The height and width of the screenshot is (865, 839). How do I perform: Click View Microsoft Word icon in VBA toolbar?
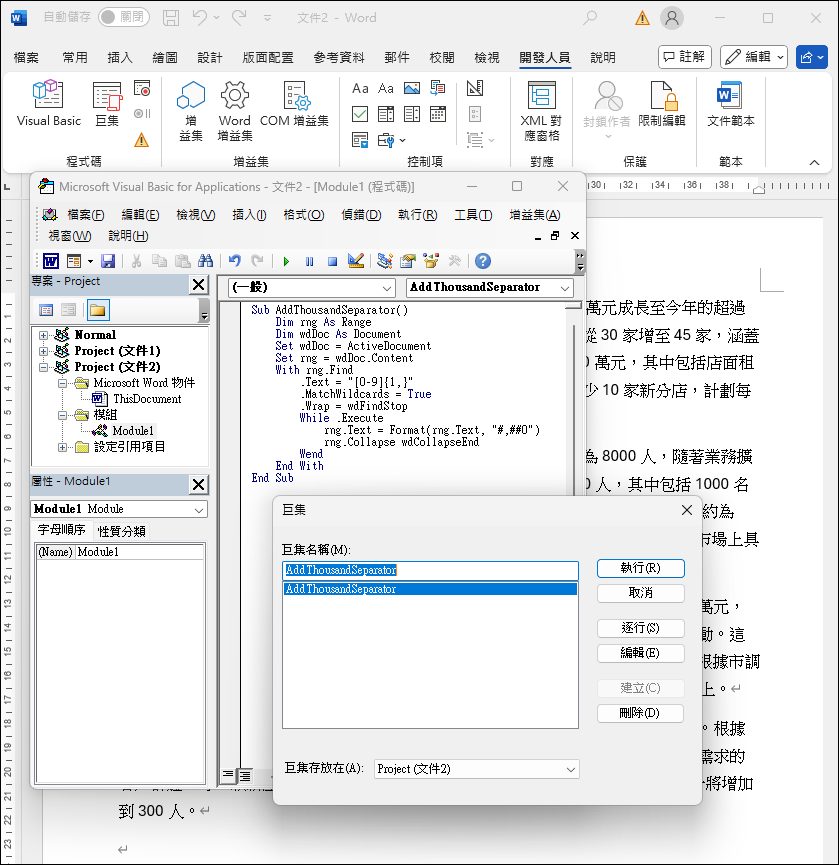tap(51, 261)
